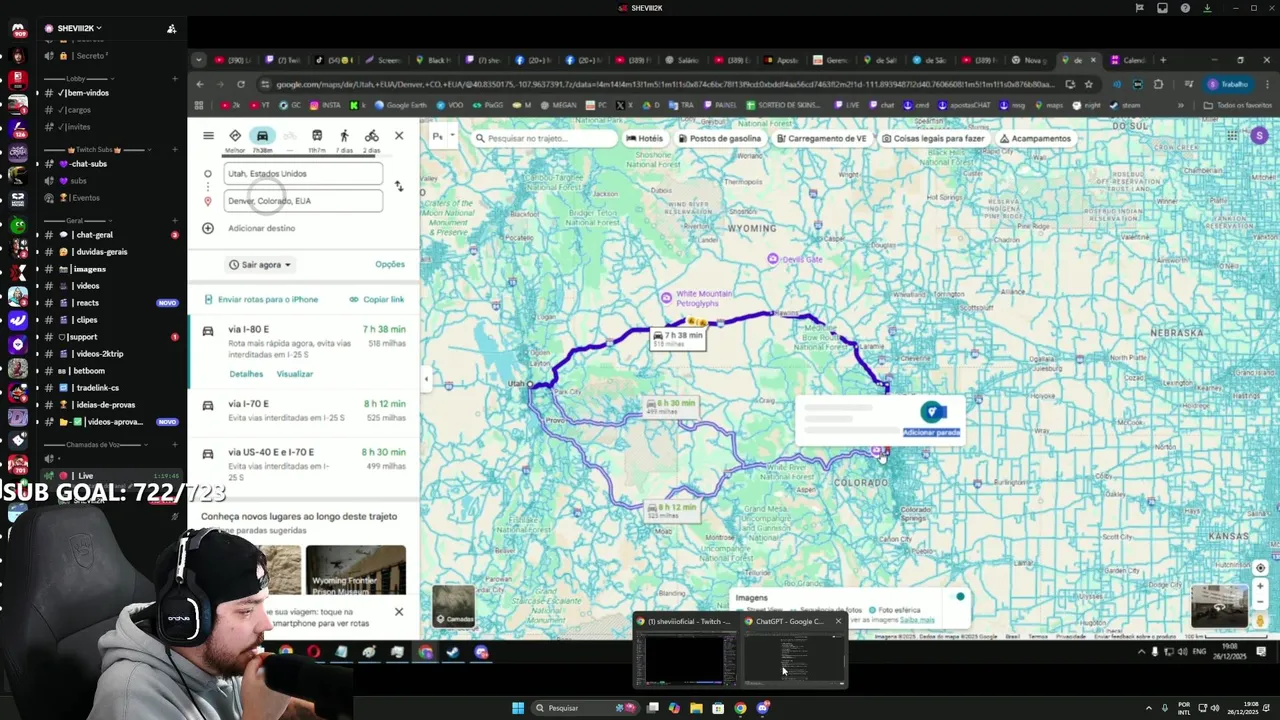Screen dimensions: 1280x720
Task: Filter map by Coisas legais para fazer
Action: coord(933,139)
